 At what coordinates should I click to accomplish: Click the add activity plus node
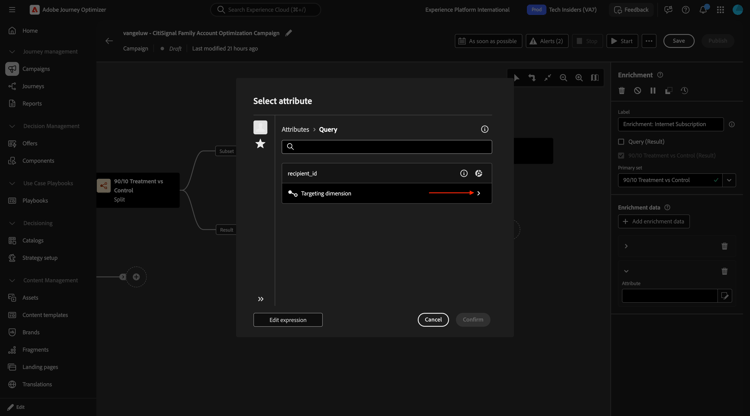[x=136, y=277]
